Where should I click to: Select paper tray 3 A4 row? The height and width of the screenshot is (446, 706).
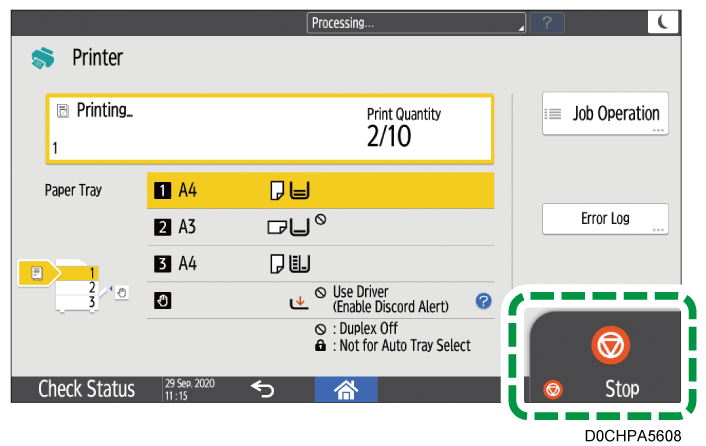coord(320,264)
